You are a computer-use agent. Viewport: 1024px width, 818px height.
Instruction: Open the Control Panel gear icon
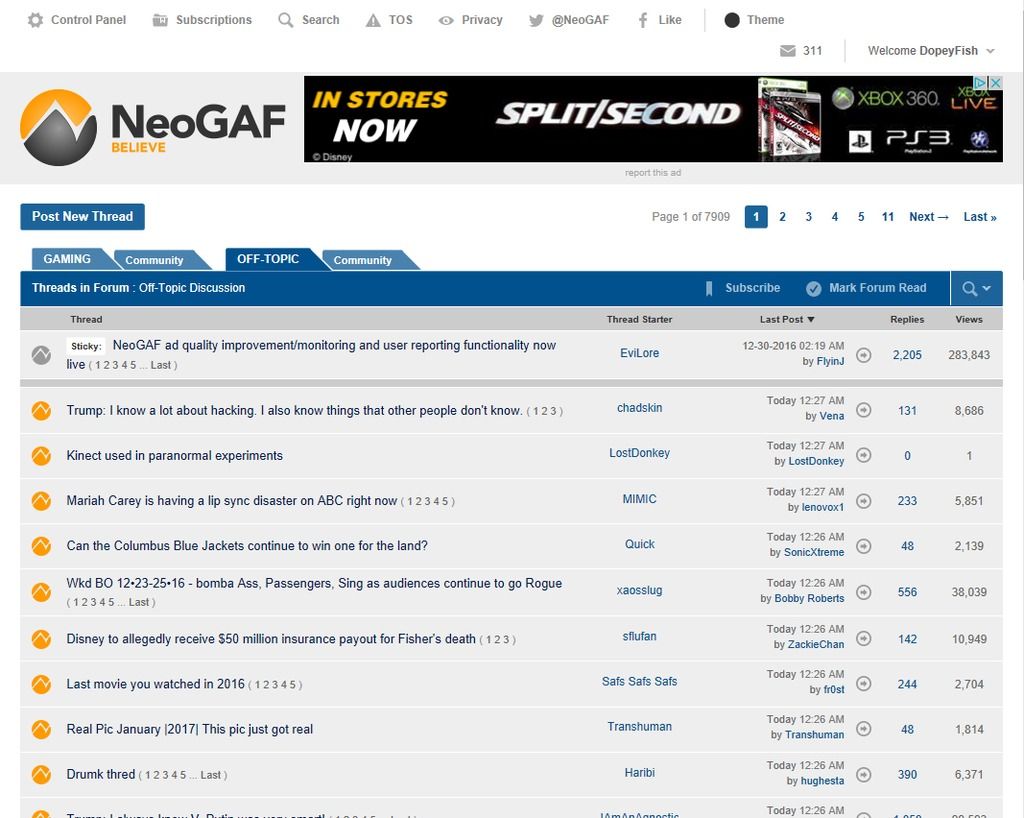click(x=35, y=20)
